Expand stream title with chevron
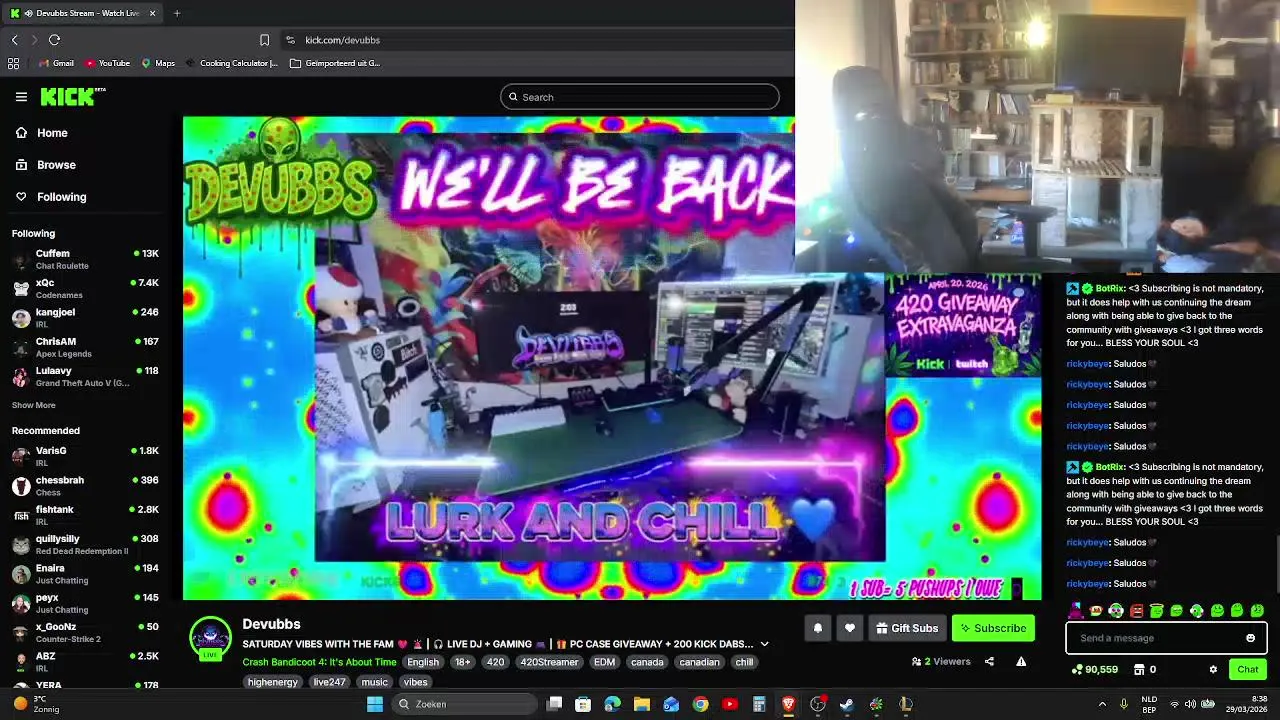Image resolution: width=1280 pixels, height=720 pixels. [765, 644]
